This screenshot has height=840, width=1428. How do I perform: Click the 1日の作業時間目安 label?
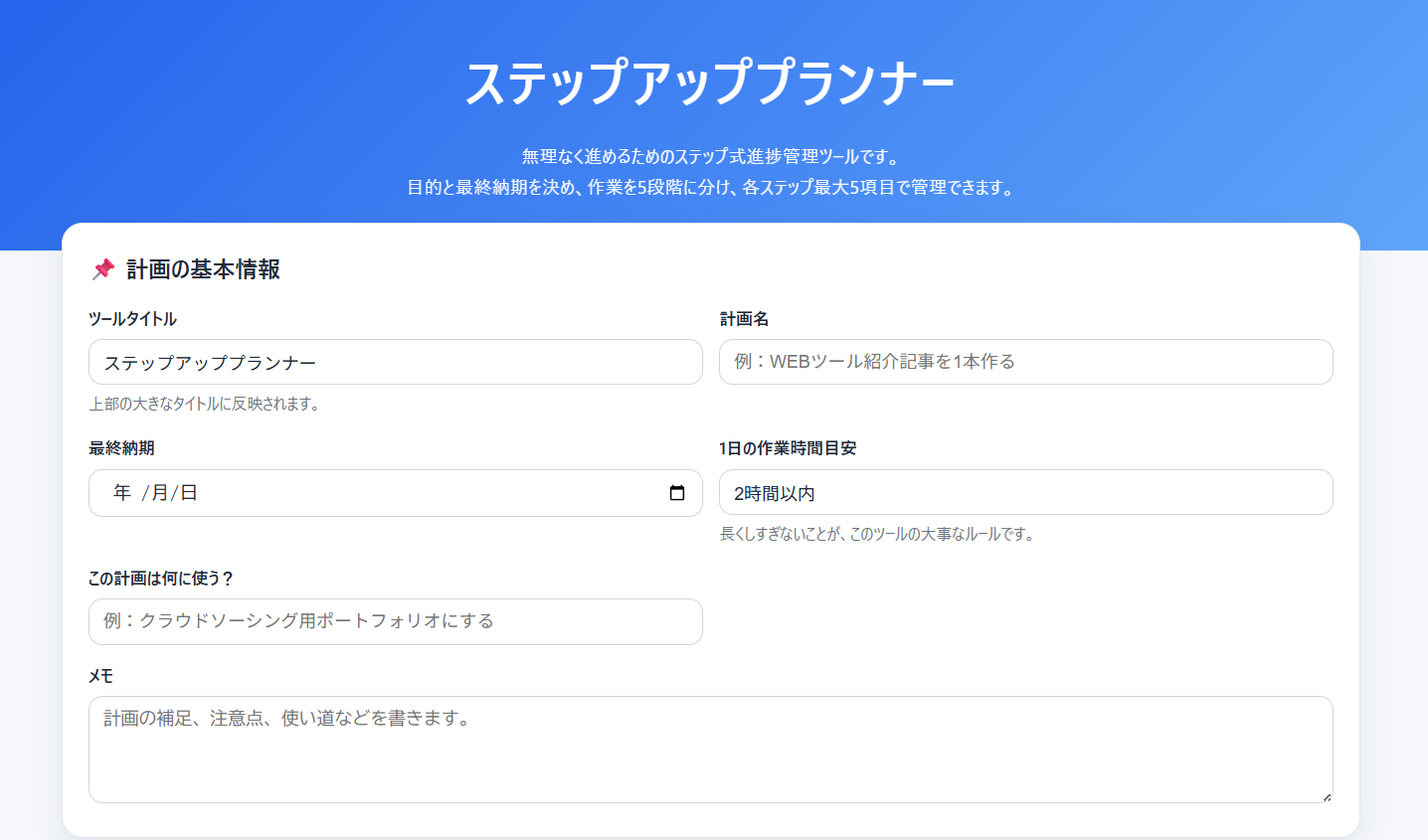[x=788, y=448]
